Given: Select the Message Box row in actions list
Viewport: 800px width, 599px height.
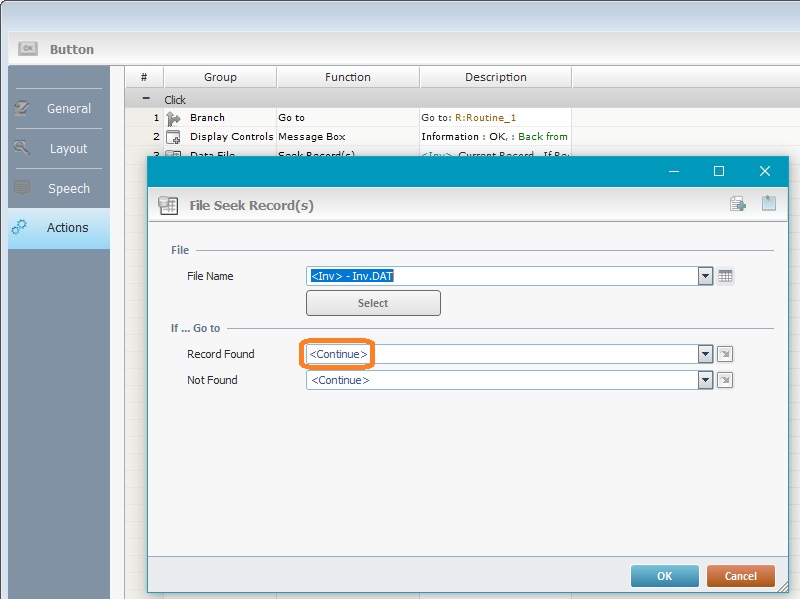Looking at the screenshot, I should pos(347,137).
